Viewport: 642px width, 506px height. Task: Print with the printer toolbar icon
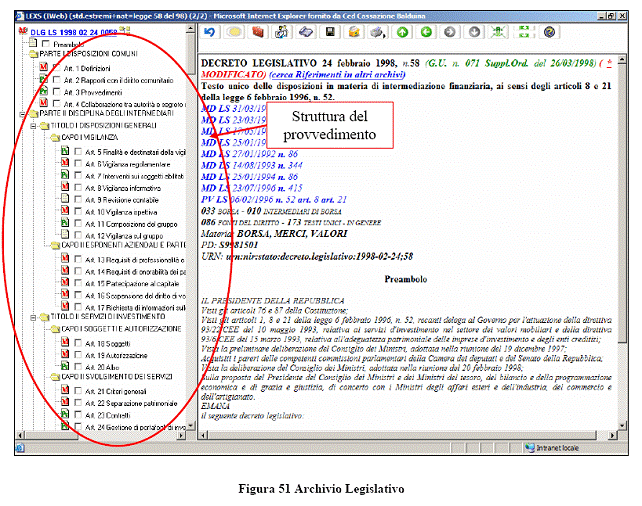(x=378, y=32)
